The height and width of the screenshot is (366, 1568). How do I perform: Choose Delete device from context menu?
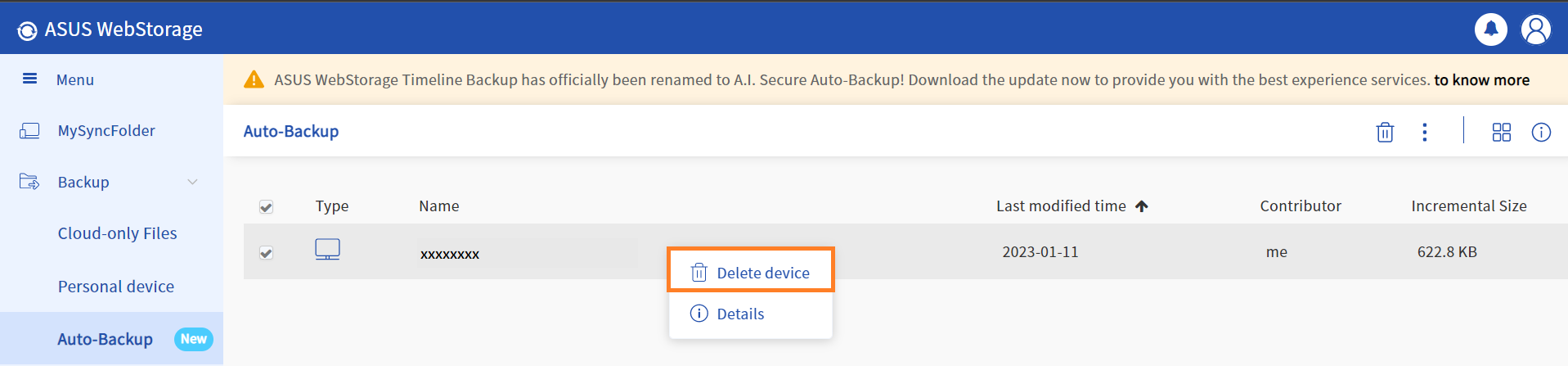pos(750,273)
